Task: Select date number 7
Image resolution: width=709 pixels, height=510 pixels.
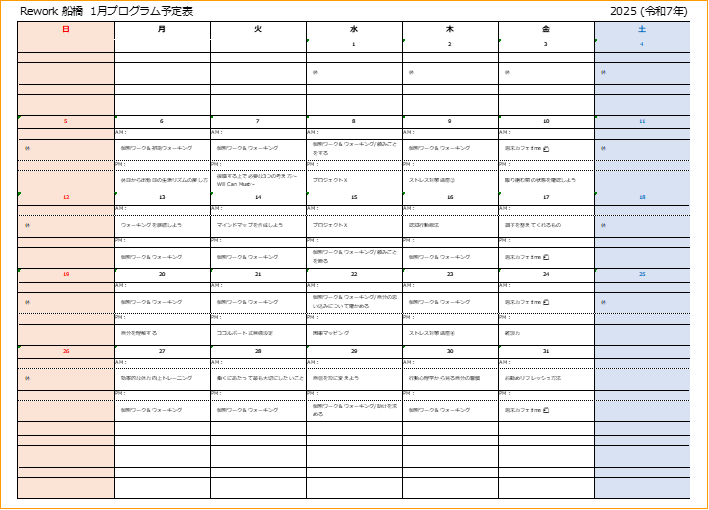Action: point(258,121)
